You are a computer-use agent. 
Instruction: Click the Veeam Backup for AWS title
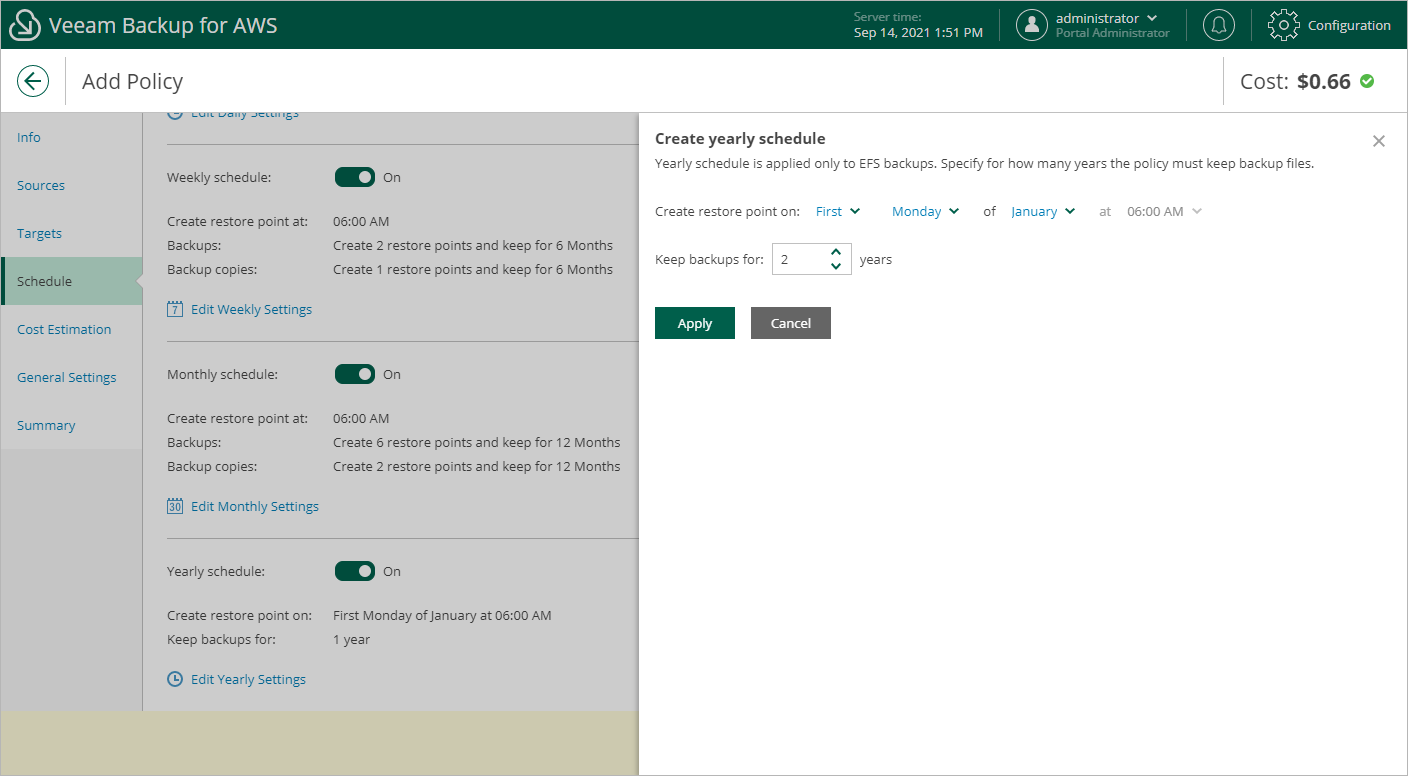click(x=163, y=25)
